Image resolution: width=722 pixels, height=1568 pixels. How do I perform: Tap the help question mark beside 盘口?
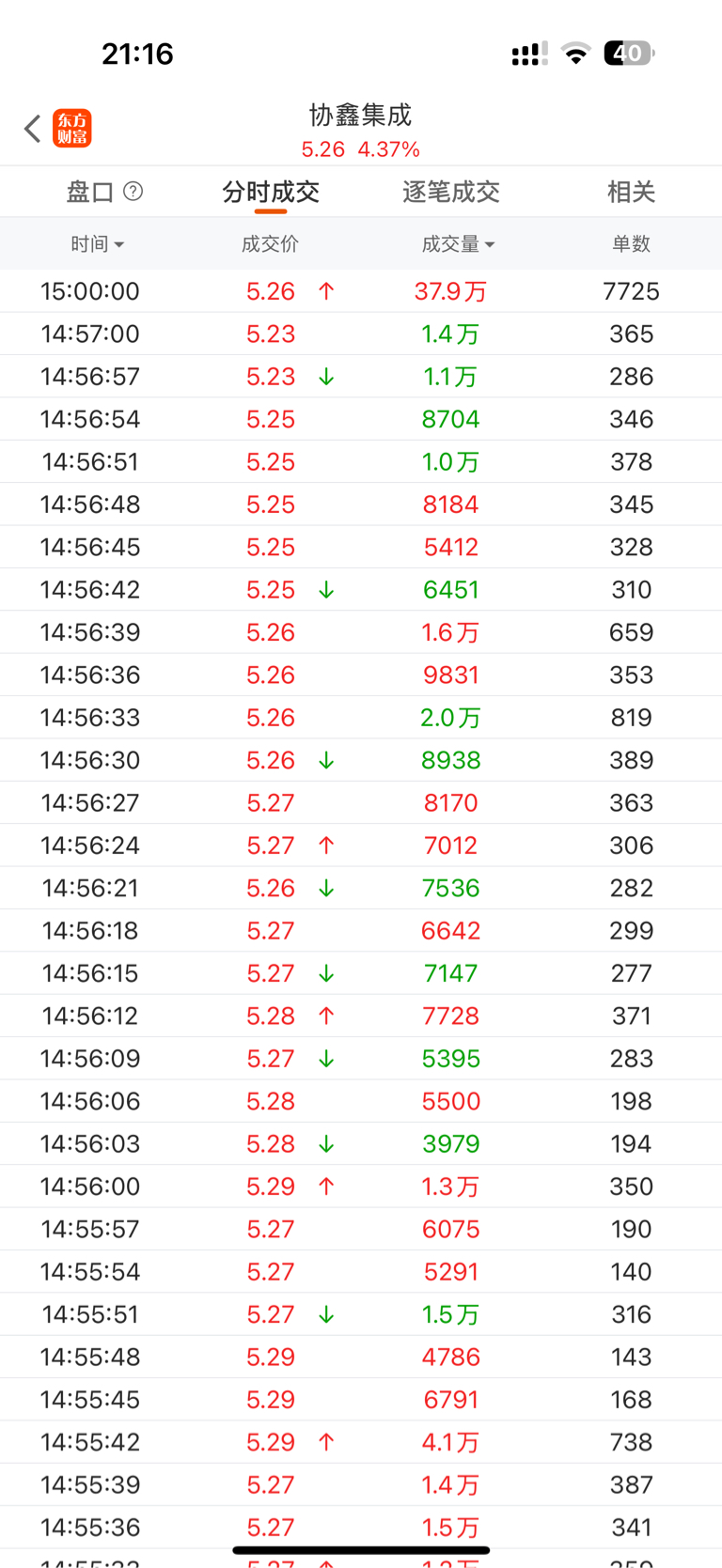pyautogui.click(x=133, y=192)
